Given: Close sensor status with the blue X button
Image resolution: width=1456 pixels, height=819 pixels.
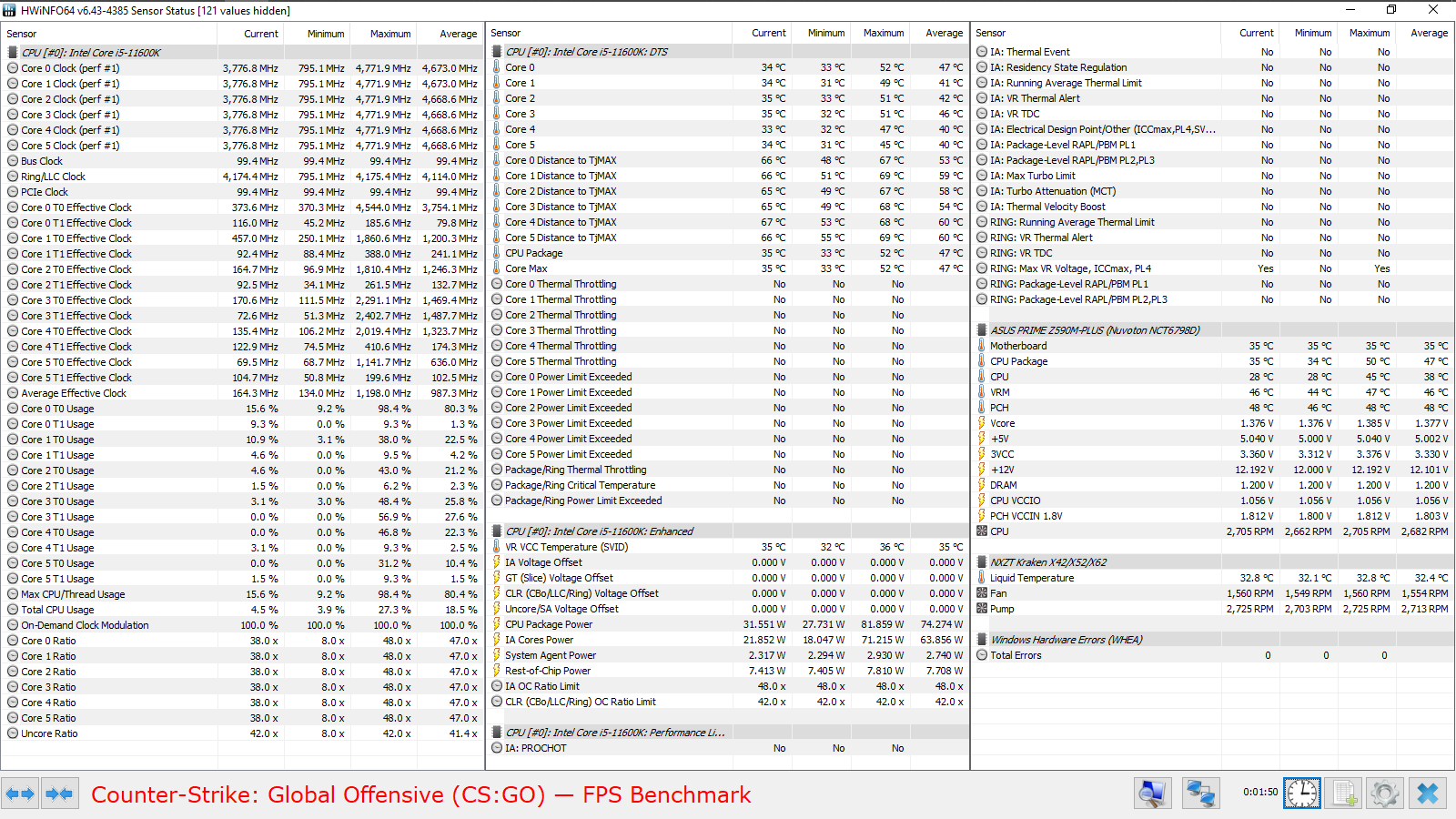Looking at the screenshot, I should coord(1428,794).
